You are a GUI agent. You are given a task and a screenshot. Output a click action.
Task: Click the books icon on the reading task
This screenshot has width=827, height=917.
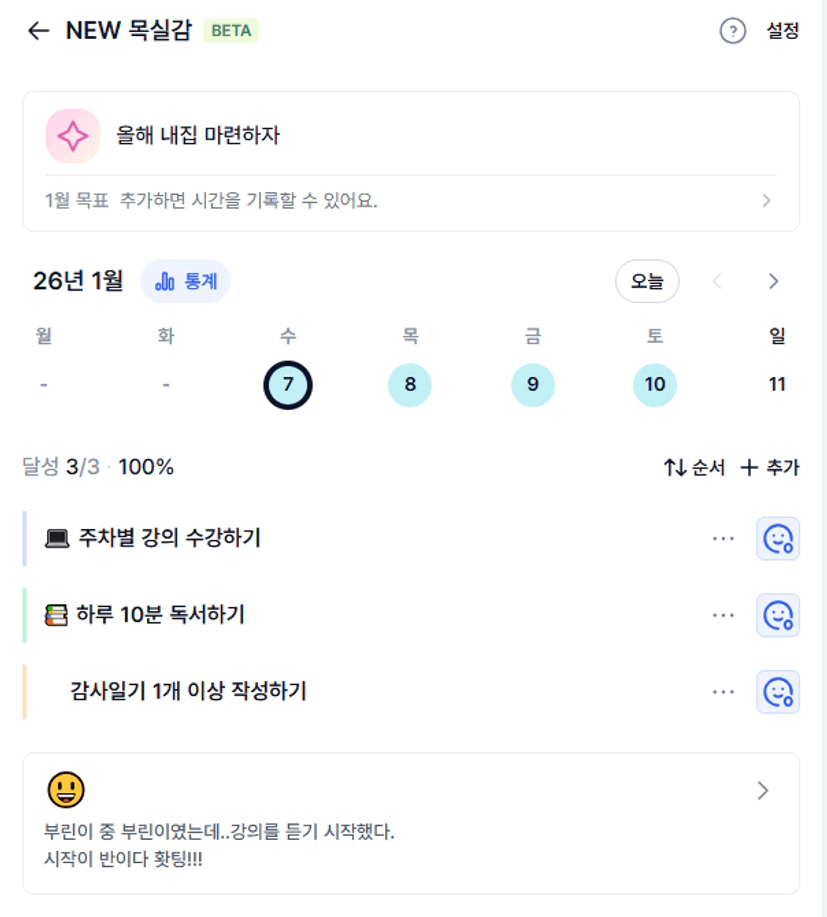[x=57, y=615]
